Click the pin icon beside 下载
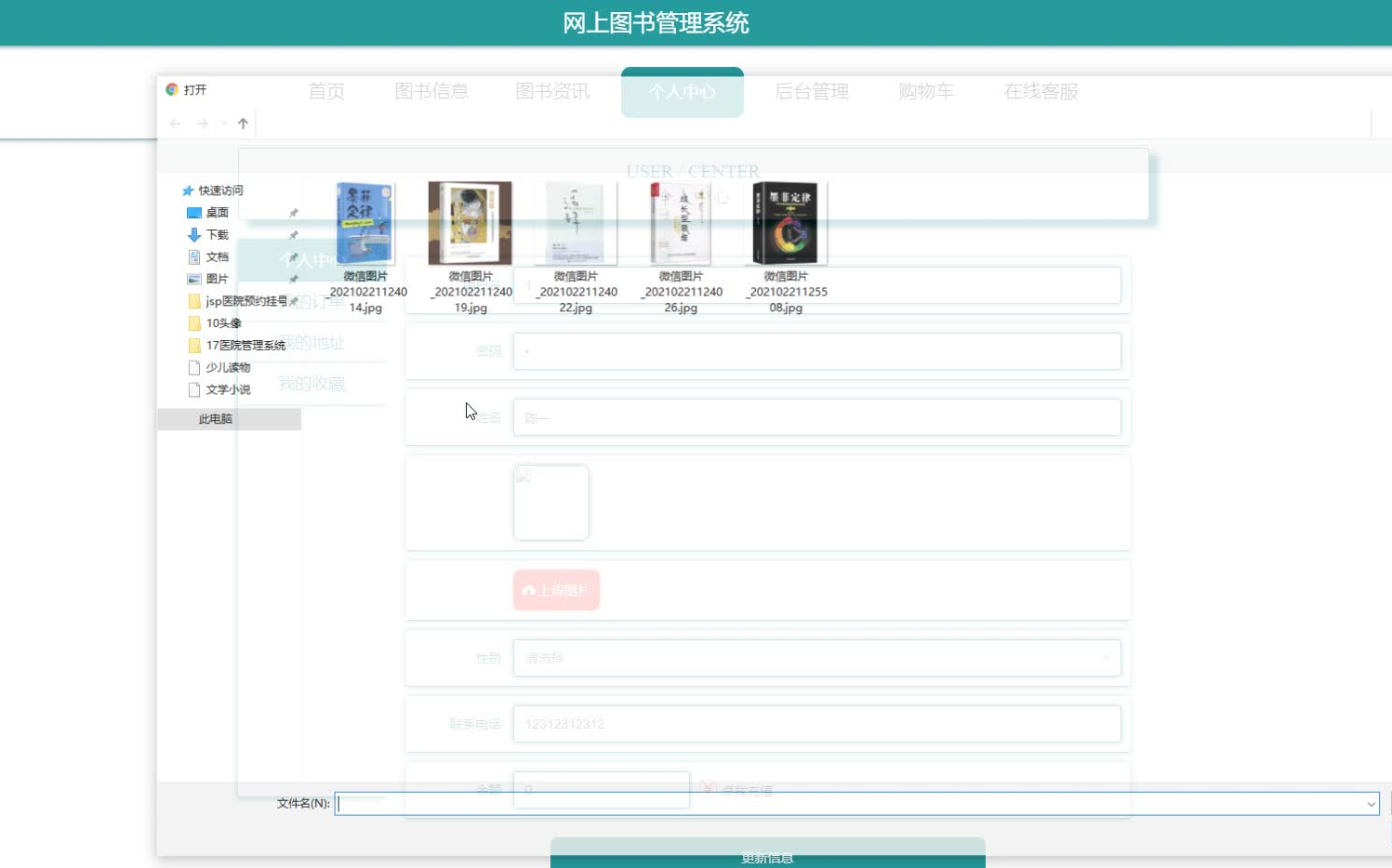The width and height of the screenshot is (1392, 868). pos(294,235)
